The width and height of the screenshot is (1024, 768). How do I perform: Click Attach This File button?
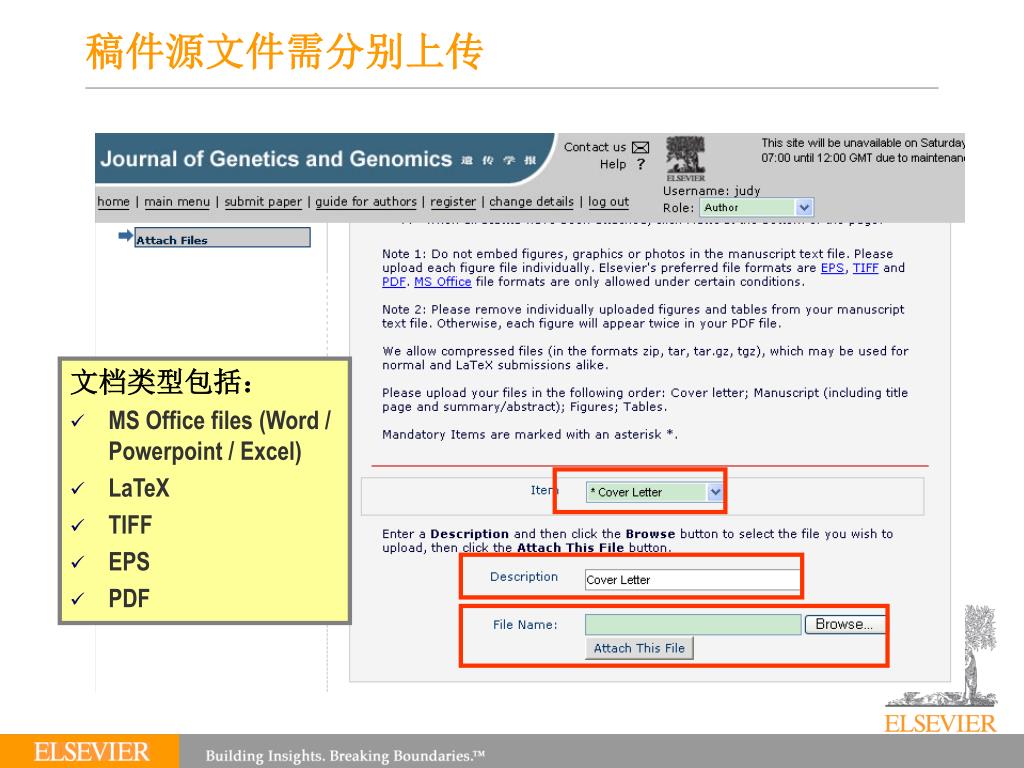[639, 648]
